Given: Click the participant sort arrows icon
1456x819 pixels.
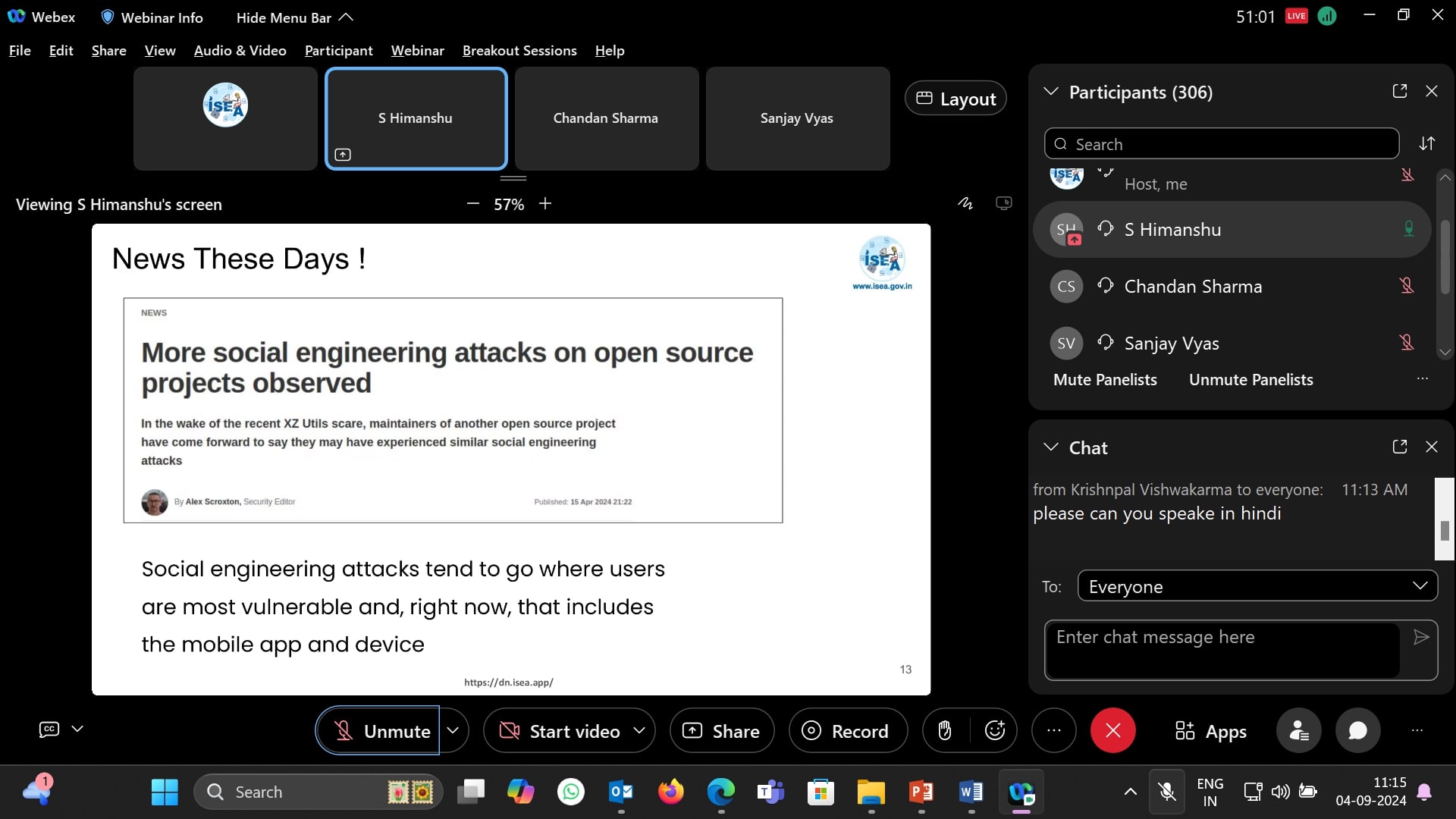Looking at the screenshot, I should (1426, 143).
